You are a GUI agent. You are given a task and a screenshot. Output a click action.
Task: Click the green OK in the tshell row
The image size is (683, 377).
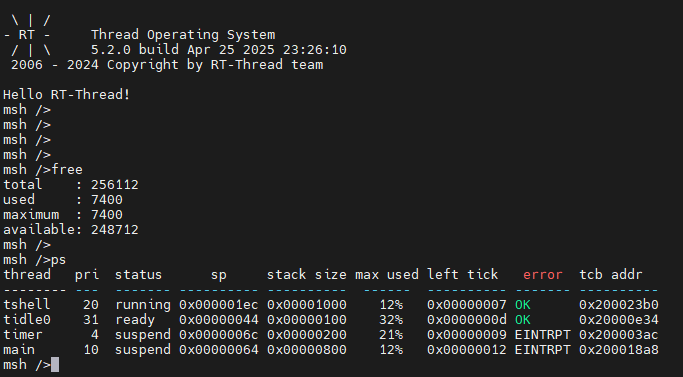[523, 305]
